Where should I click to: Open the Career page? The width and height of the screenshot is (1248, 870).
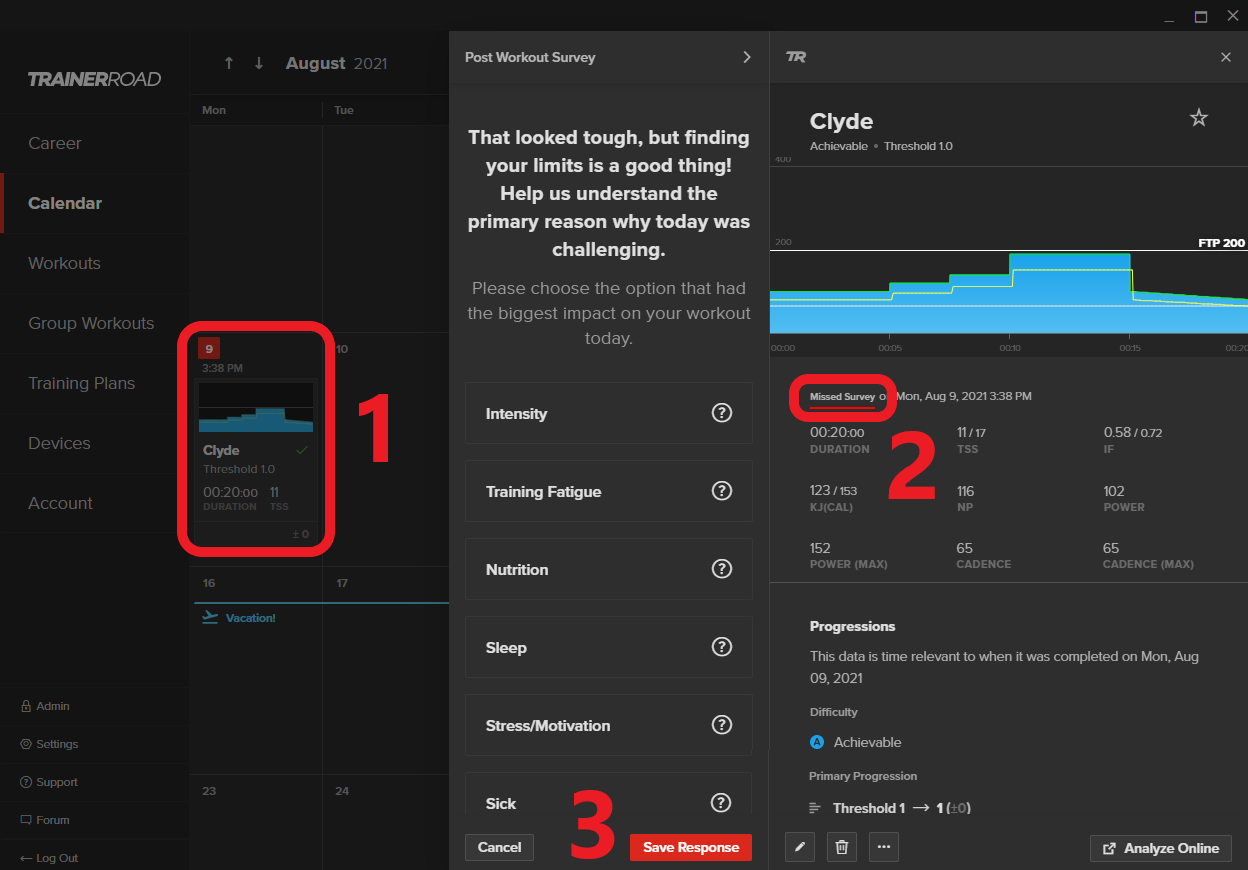(x=55, y=143)
